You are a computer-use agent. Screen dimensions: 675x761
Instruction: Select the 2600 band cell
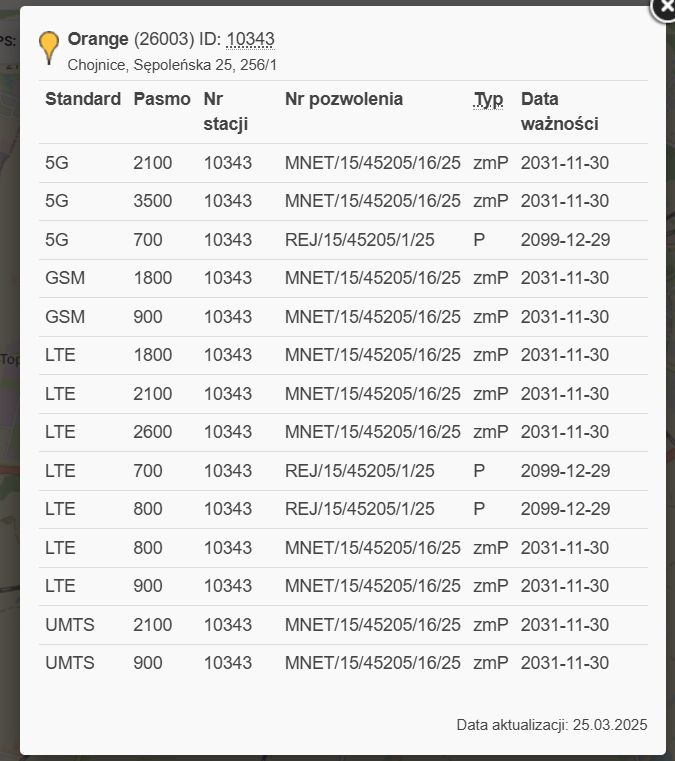tap(152, 432)
